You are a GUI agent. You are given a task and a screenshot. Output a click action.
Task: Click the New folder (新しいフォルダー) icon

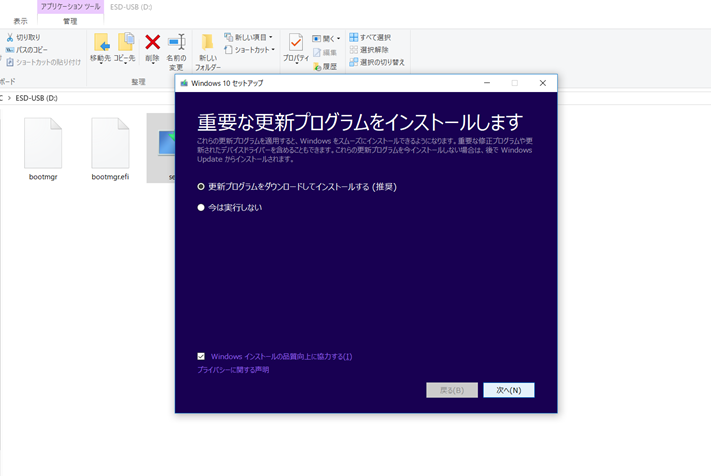(207, 42)
